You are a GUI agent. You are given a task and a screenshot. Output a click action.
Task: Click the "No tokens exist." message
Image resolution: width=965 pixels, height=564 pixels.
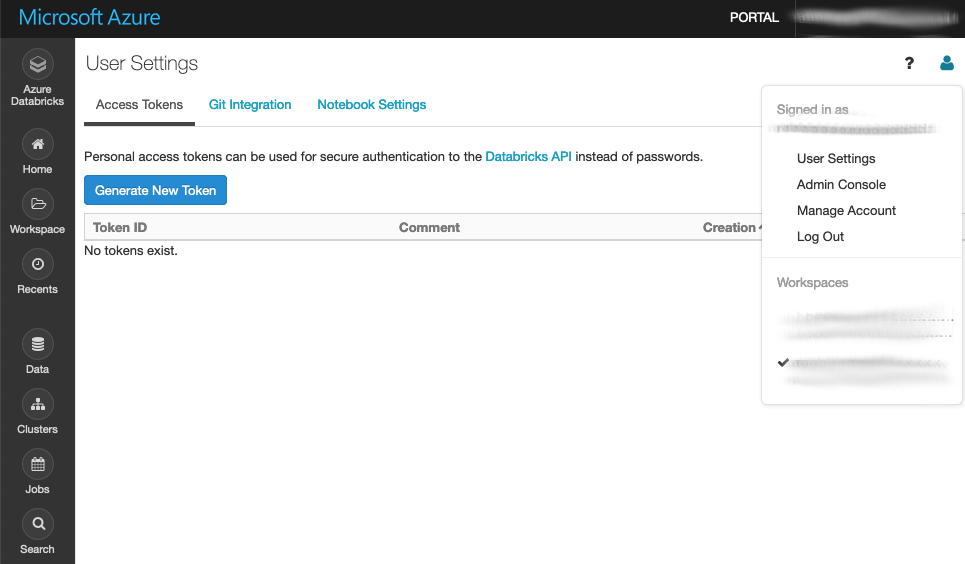pos(130,251)
